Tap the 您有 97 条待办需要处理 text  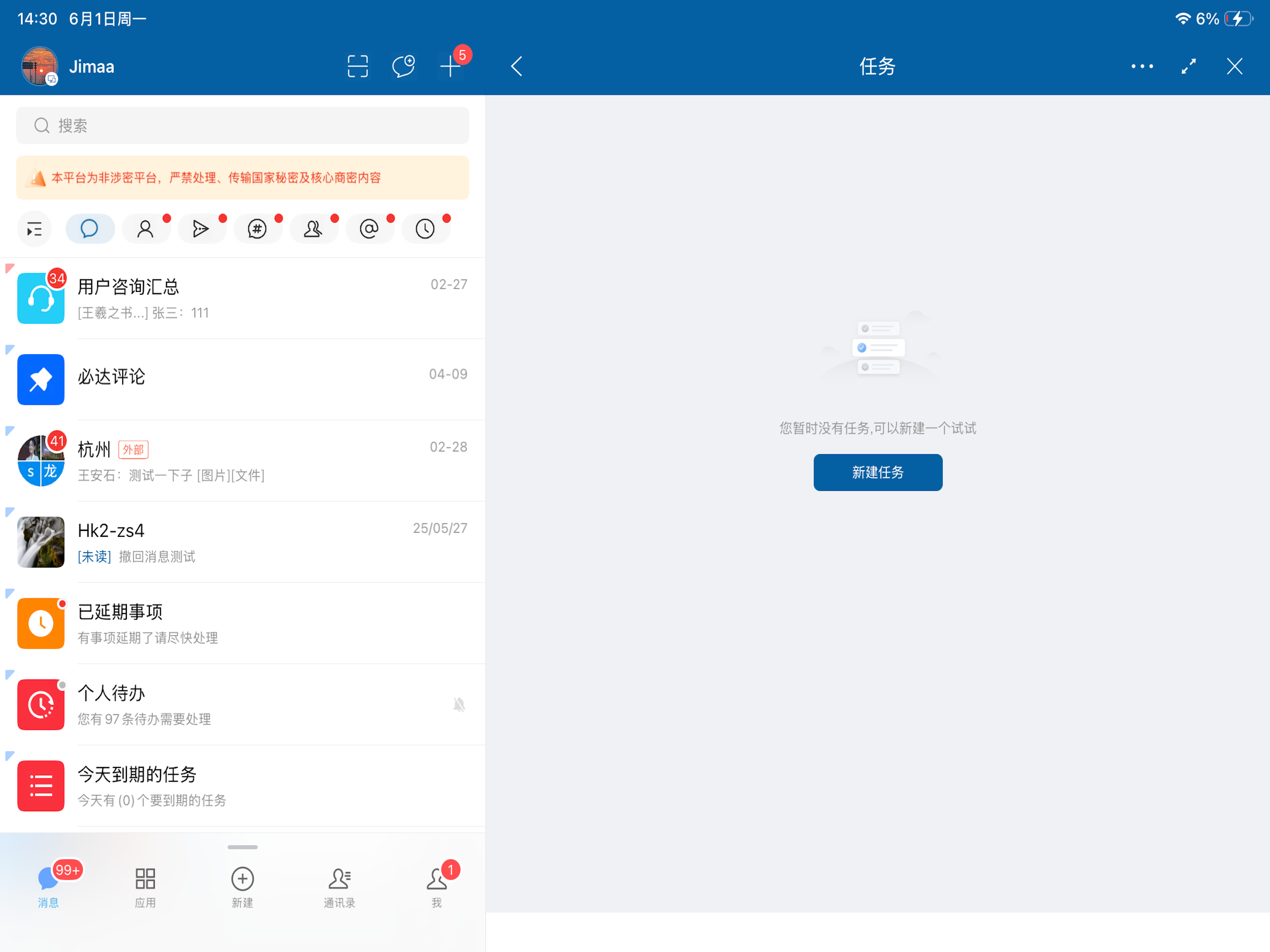click(x=144, y=719)
